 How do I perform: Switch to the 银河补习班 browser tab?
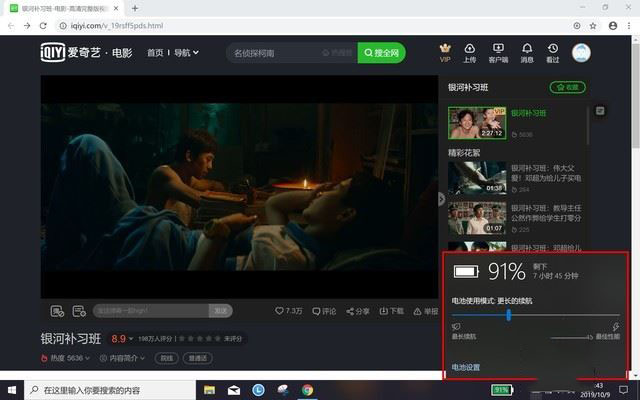coord(64,8)
